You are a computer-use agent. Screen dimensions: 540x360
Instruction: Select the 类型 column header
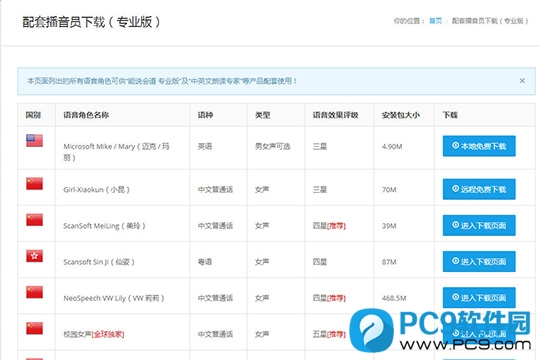click(262, 115)
